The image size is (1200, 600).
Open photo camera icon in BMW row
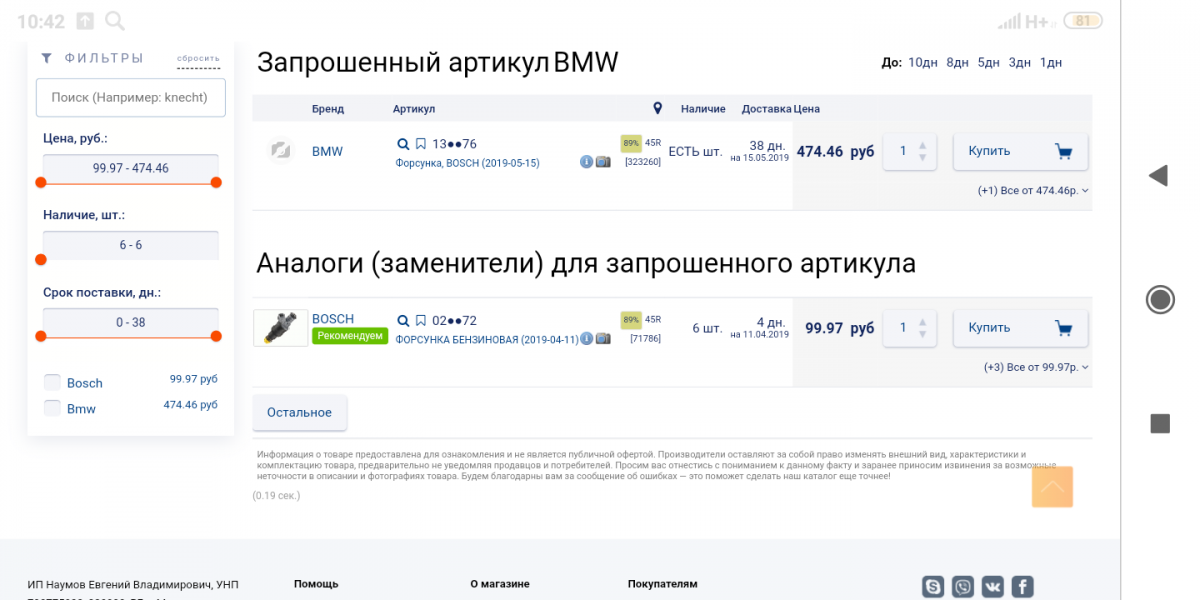pyautogui.click(x=603, y=162)
